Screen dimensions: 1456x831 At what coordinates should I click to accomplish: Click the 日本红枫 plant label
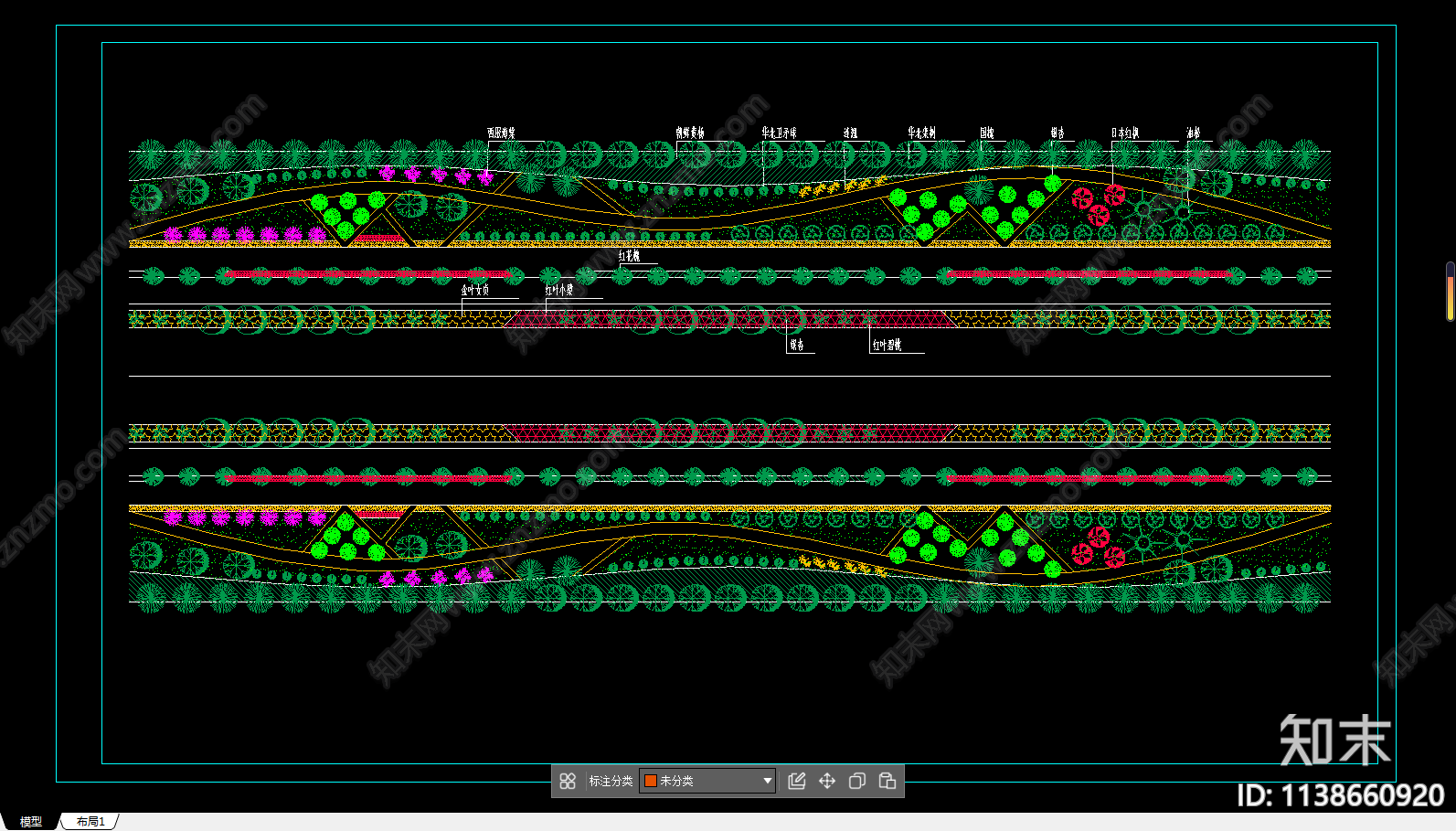1124,133
